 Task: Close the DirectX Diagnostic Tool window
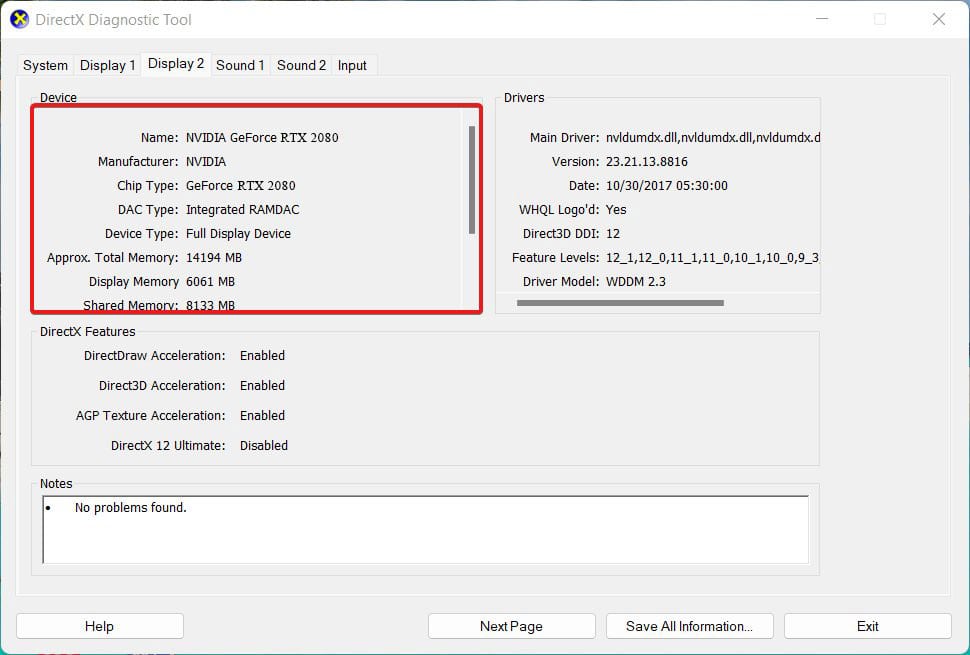[938, 19]
